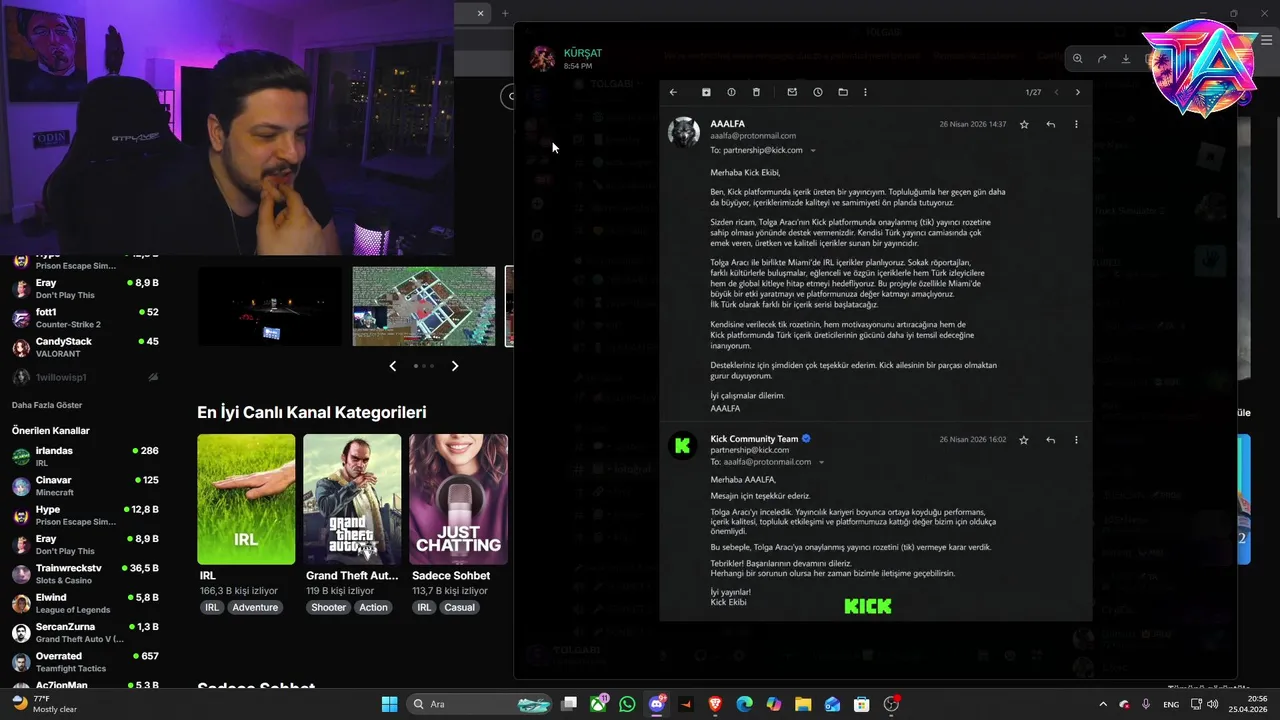
Task: Open SercanZurna channel in sidebar
Action: coord(85,632)
